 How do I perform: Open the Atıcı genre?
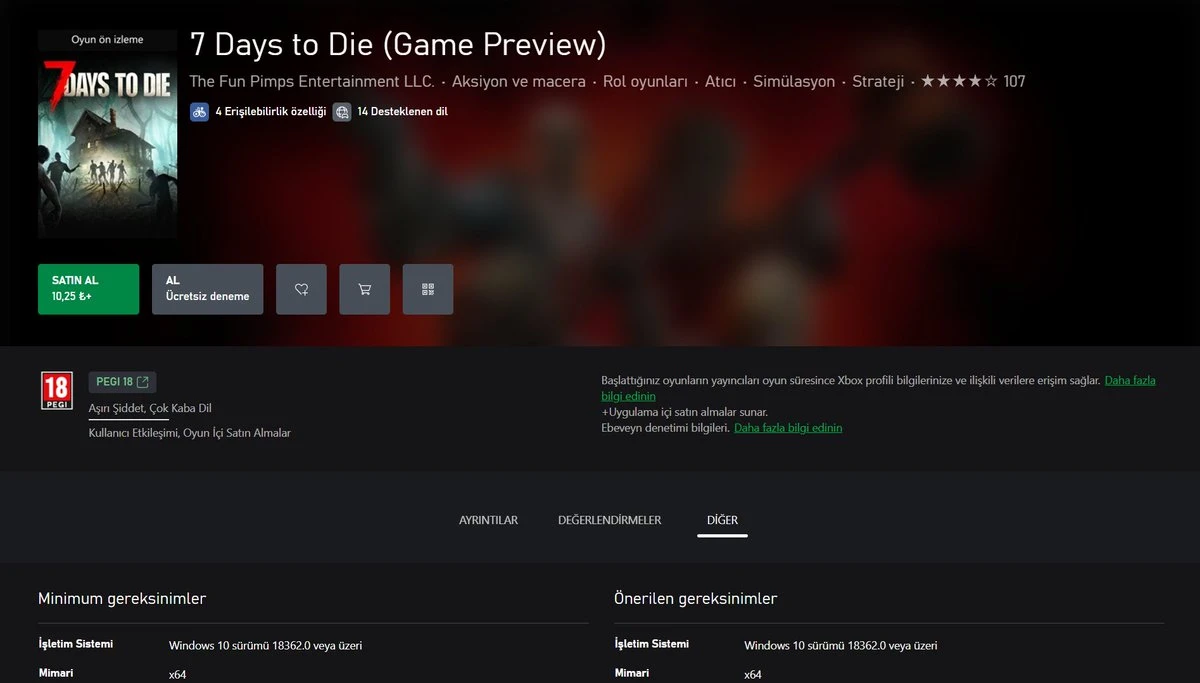(x=720, y=81)
